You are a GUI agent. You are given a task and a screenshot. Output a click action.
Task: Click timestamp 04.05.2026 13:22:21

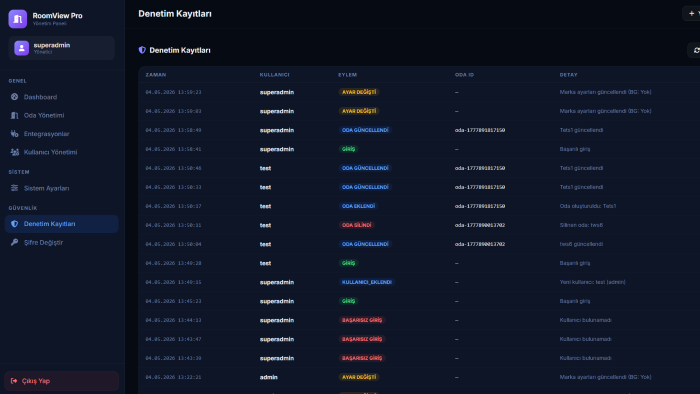pos(173,377)
